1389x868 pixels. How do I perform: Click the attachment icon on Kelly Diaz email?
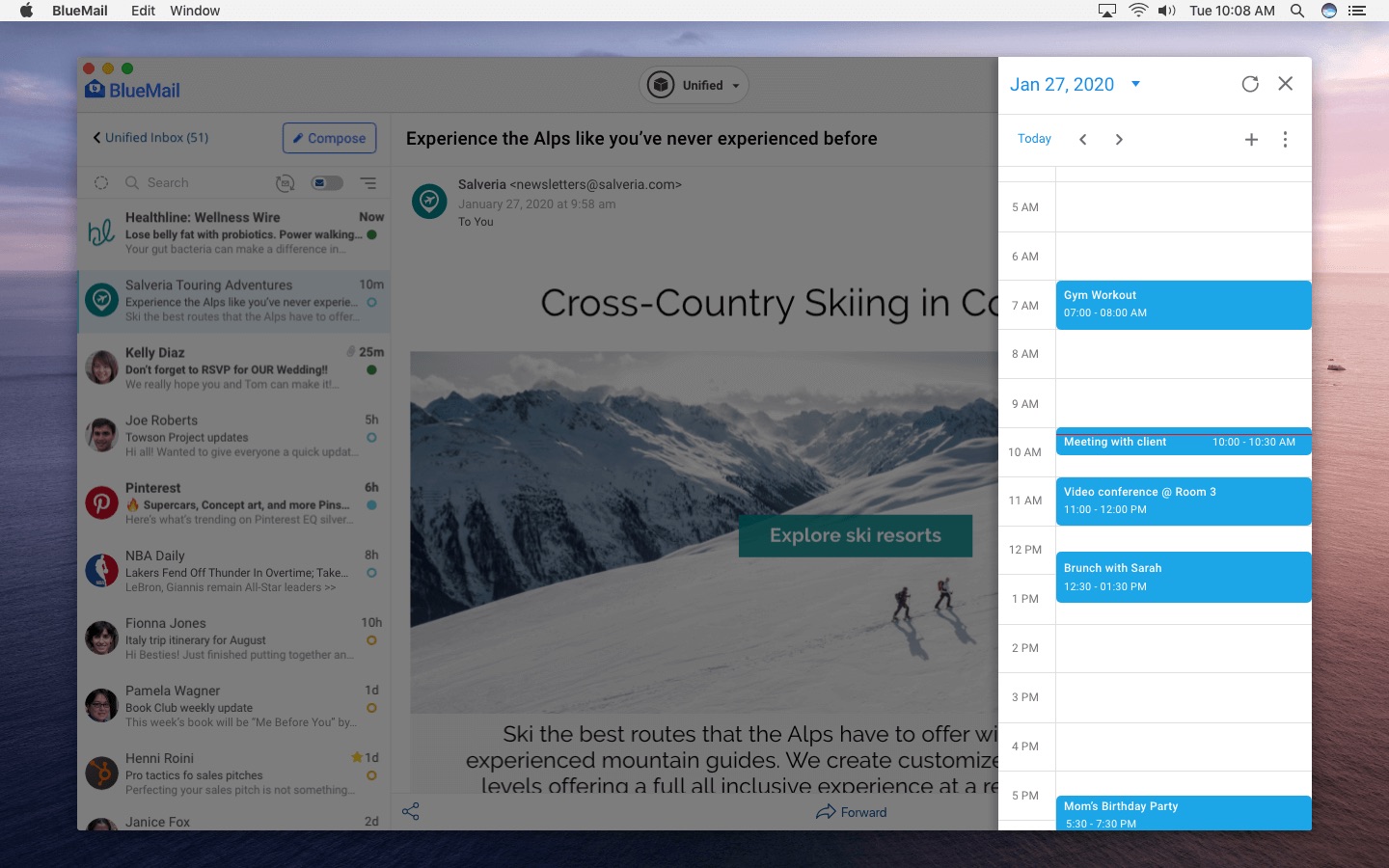[351, 352]
